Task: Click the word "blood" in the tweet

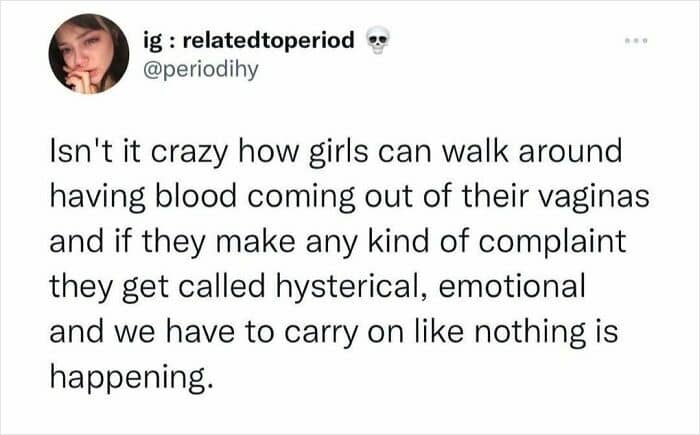Action: point(195,197)
